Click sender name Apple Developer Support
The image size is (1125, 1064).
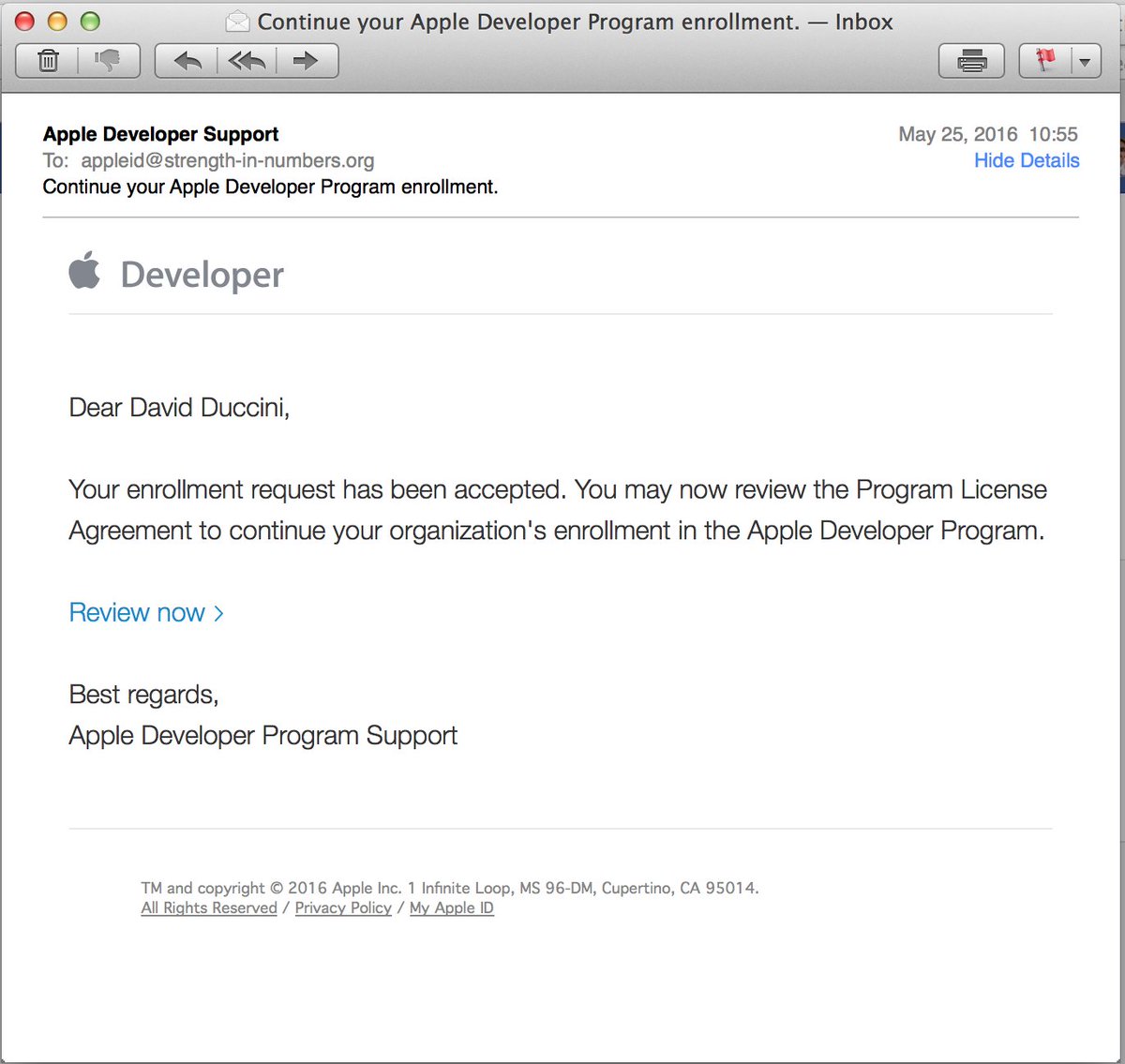(x=160, y=134)
